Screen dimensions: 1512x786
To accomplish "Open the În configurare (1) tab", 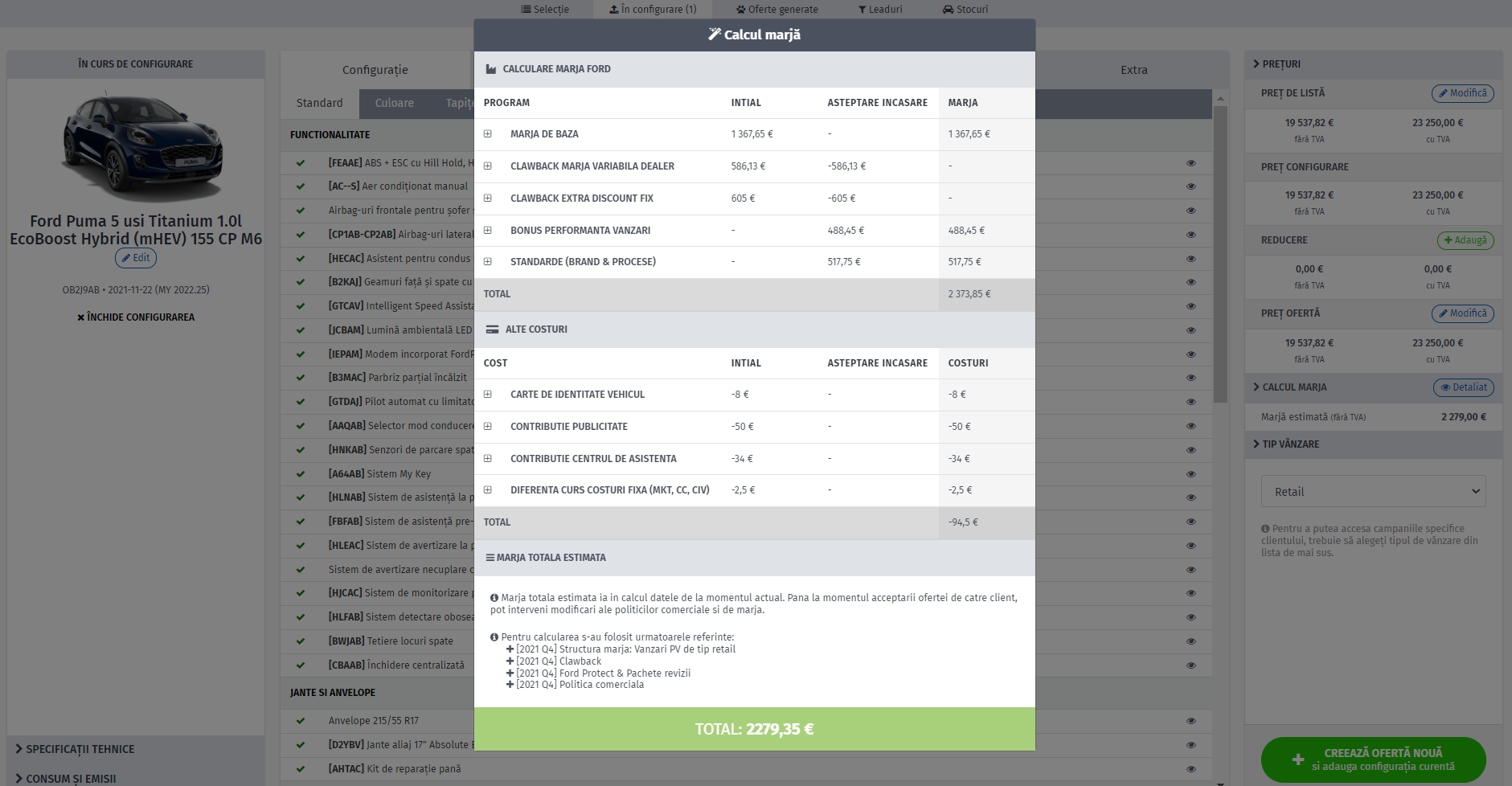I will [653, 10].
